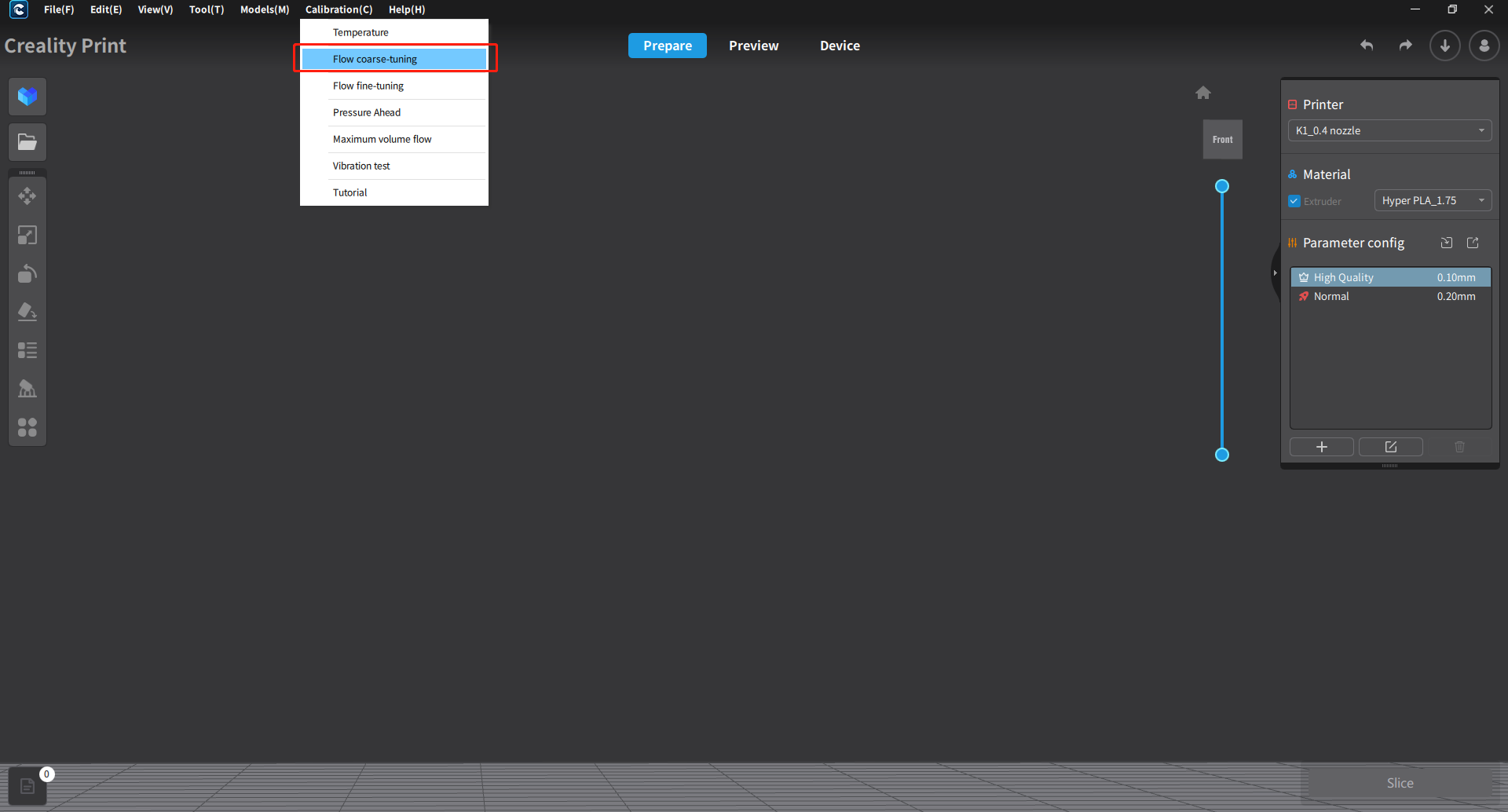
Task: Choose Flow coarse-tuning calibration
Action: [394, 59]
